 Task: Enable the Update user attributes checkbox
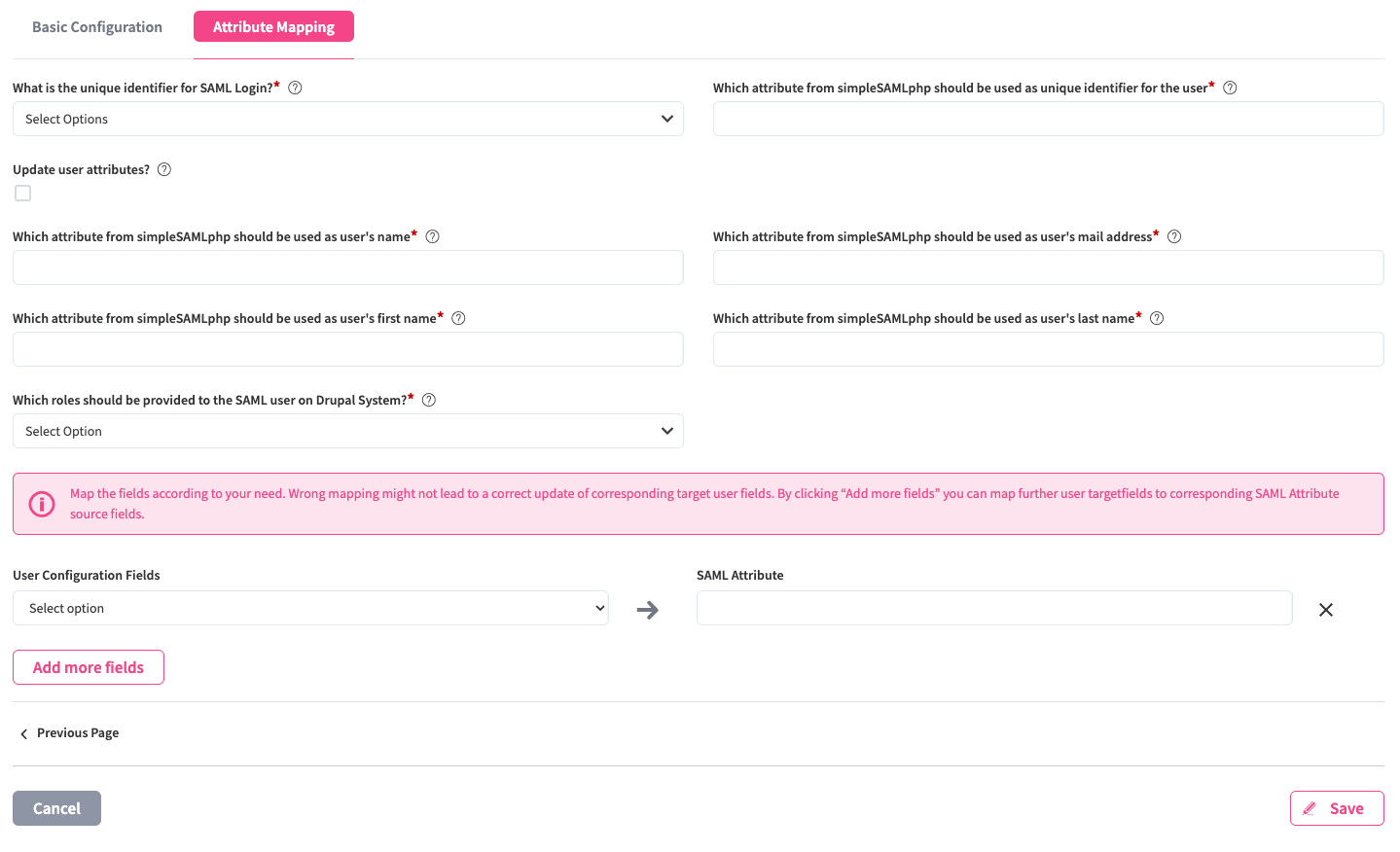tap(23, 194)
